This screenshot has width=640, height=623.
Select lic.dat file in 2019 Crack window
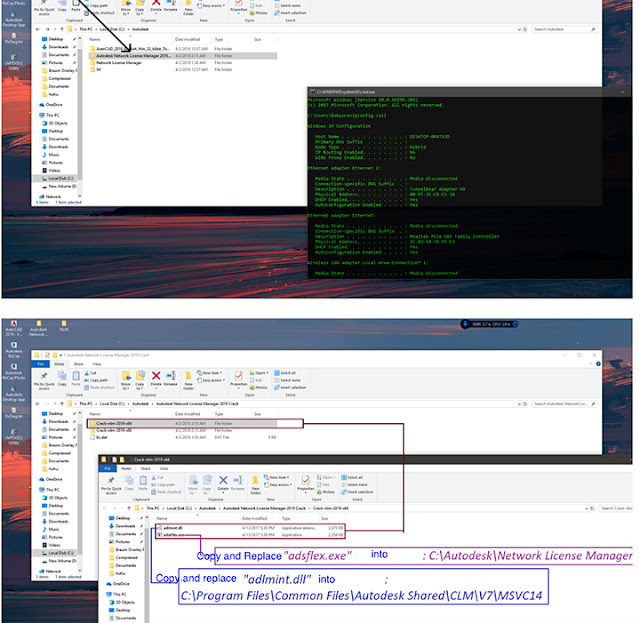pyautogui.click(x=182, y=437)
